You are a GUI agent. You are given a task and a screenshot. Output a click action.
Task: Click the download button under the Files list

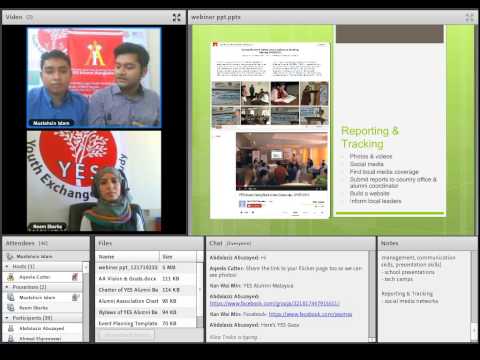tap(128, 334)
